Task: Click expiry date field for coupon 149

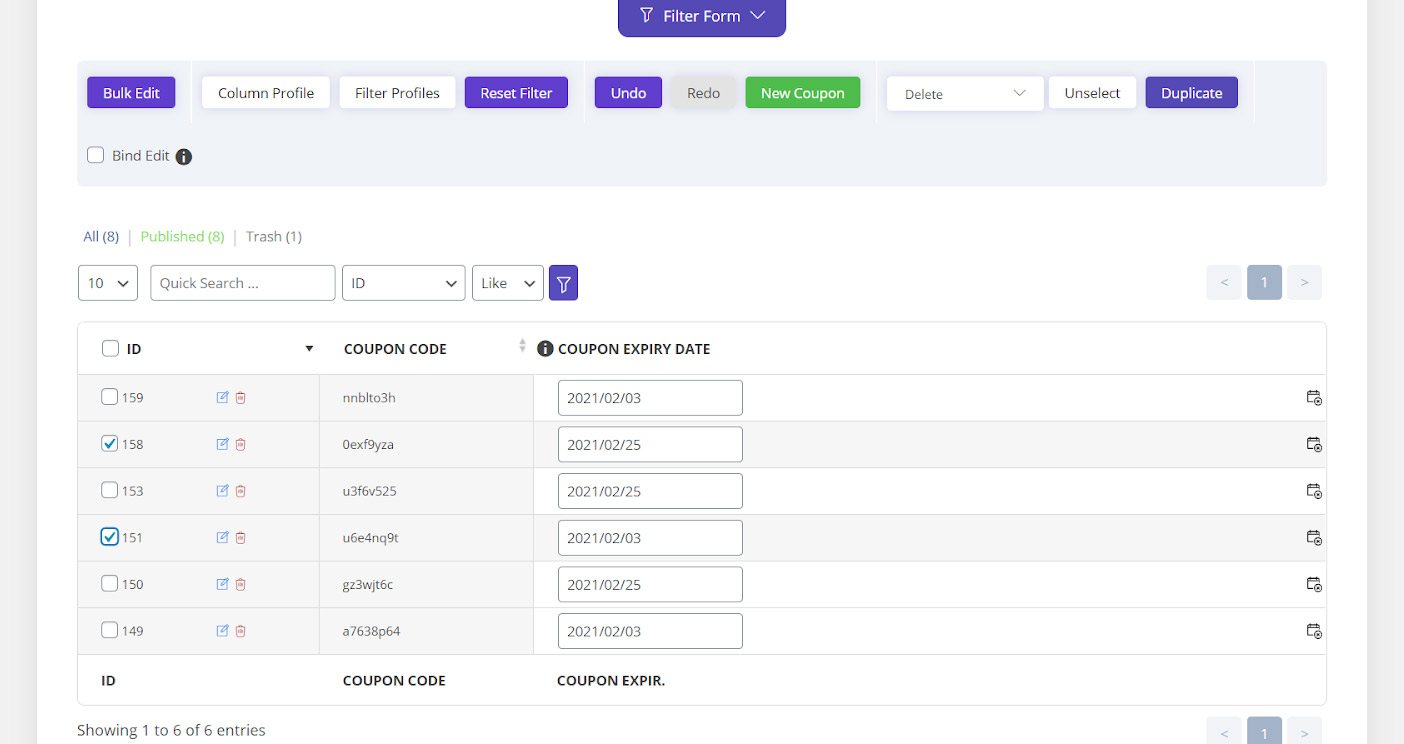Action: pos(650,631)
